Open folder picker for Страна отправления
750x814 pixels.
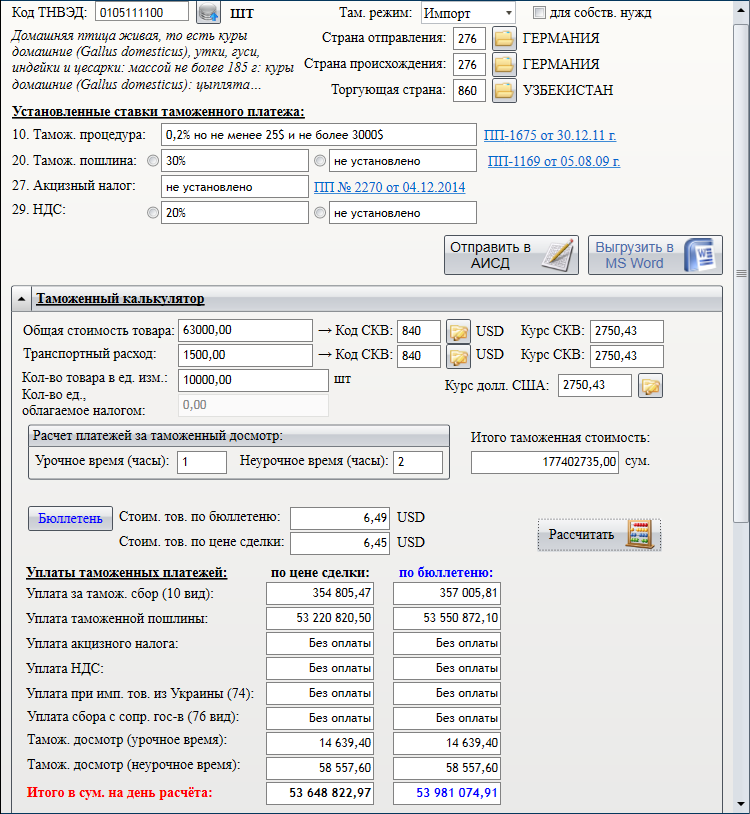504,38
